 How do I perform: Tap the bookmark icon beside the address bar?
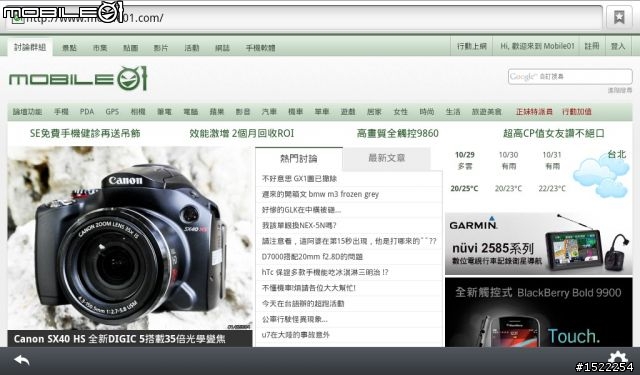619,17
